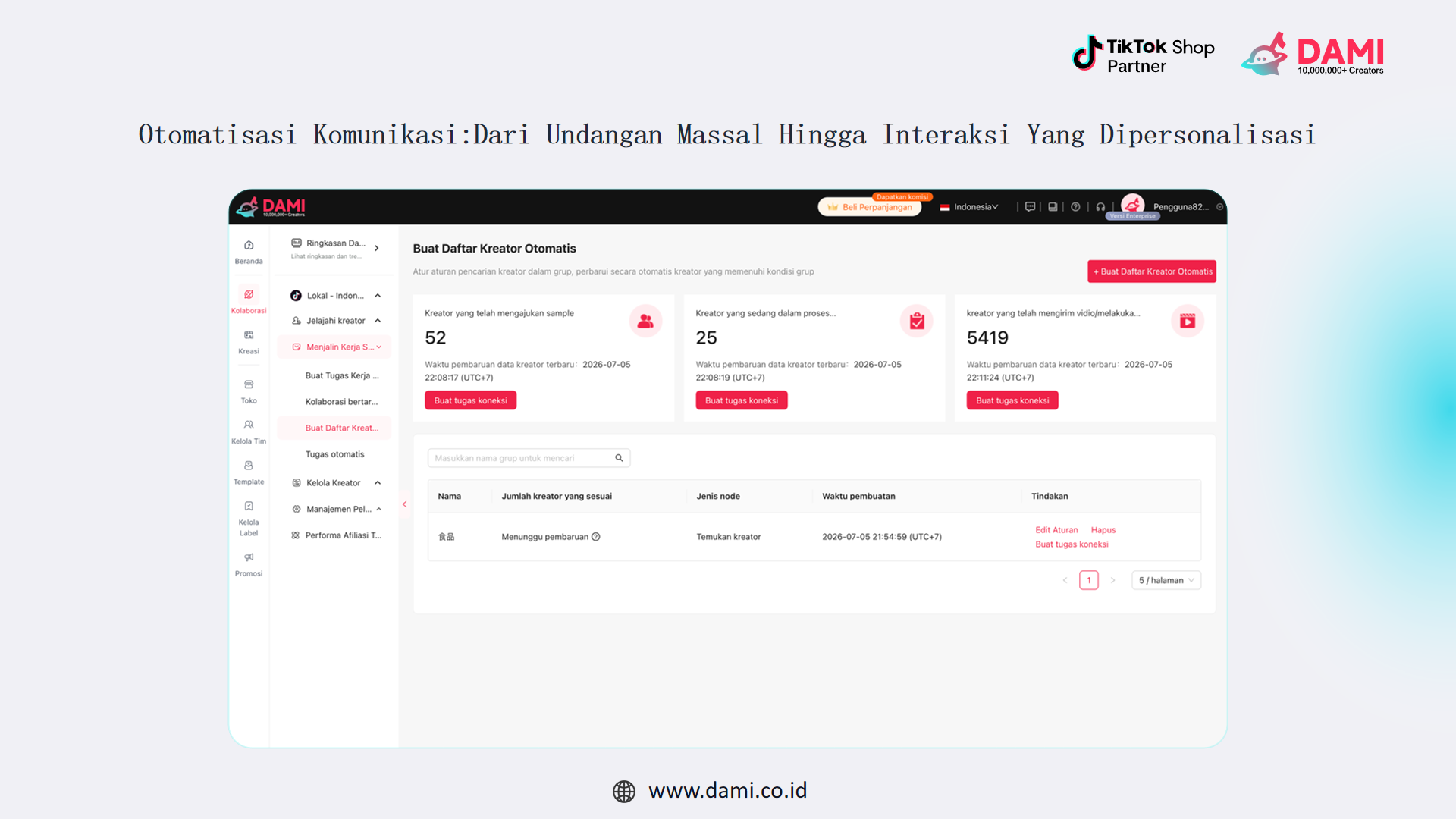
Task: Click the Manajemen Pel... gear icon
Action: (297, 510)
